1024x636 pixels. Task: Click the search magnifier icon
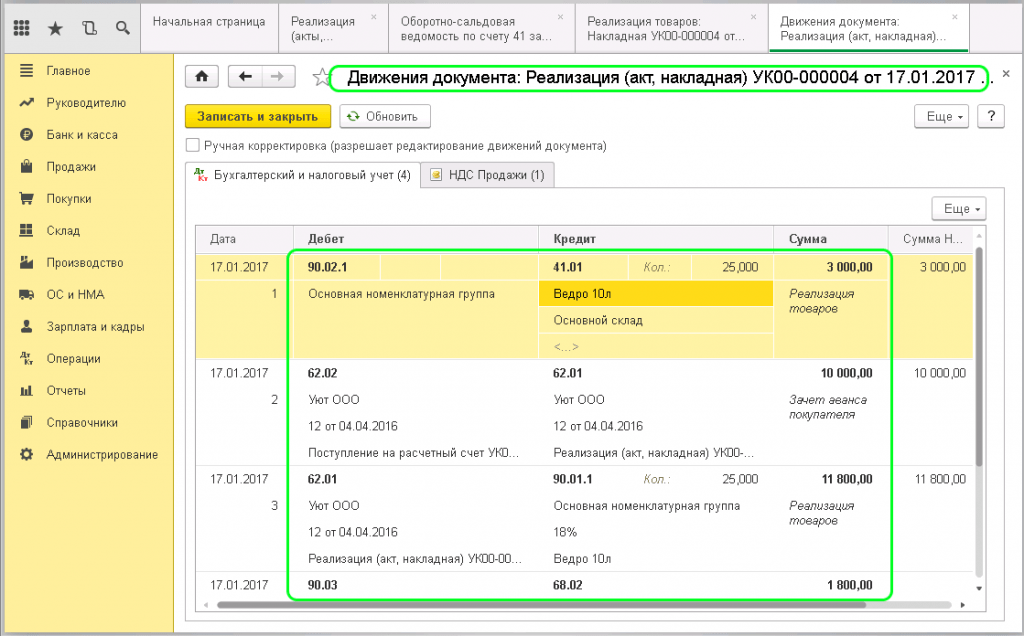point(121,28)
